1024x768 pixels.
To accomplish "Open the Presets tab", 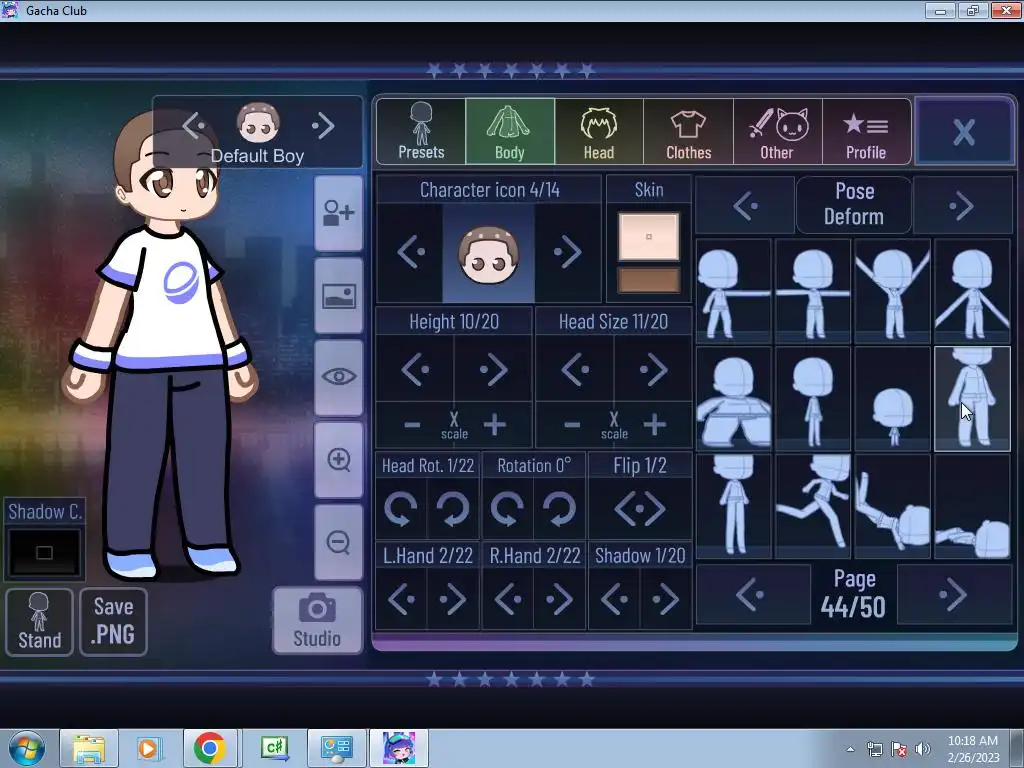I will pos(421,132).
